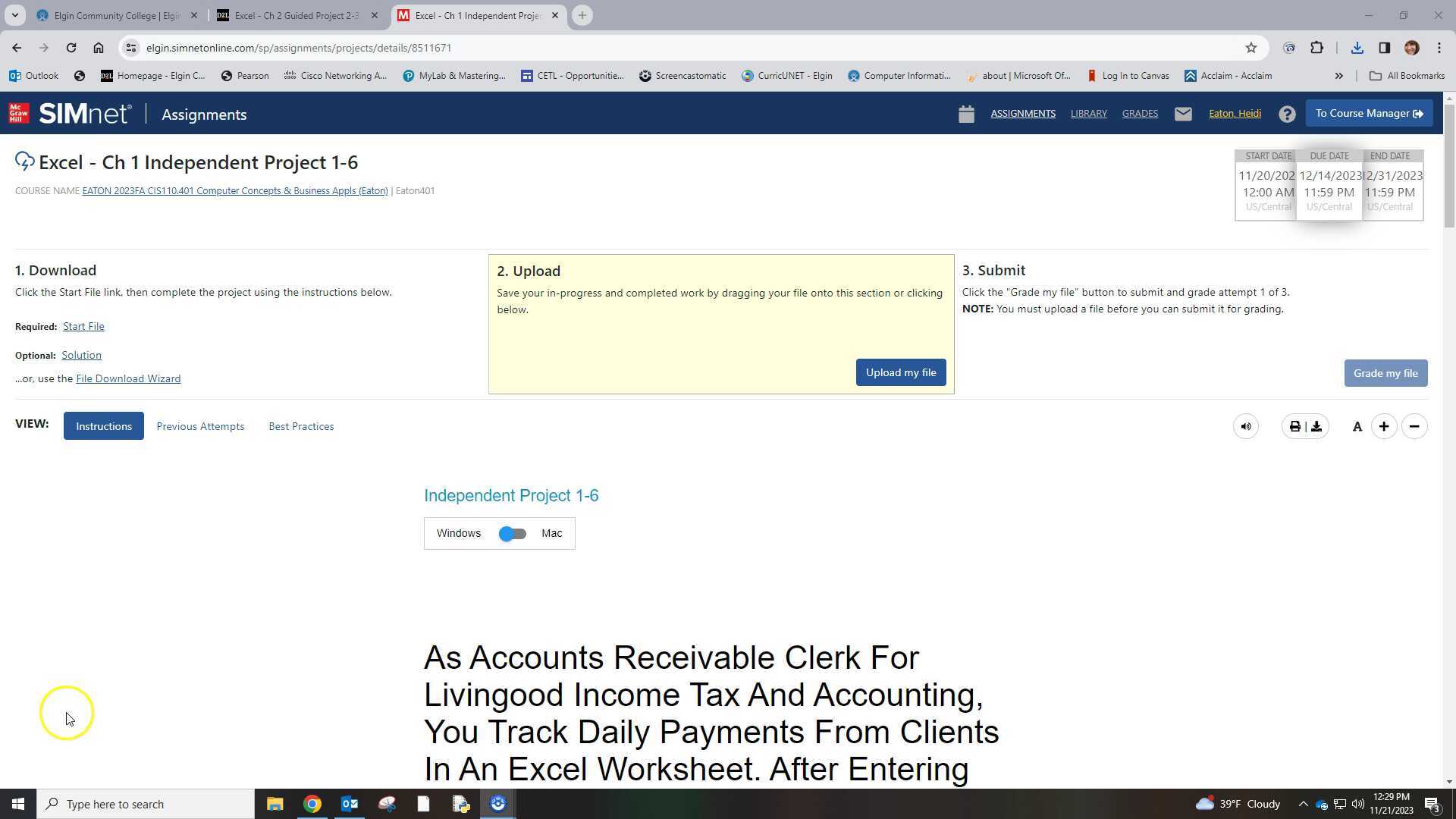Switch to Best Practices view

(x=301, y=427)
